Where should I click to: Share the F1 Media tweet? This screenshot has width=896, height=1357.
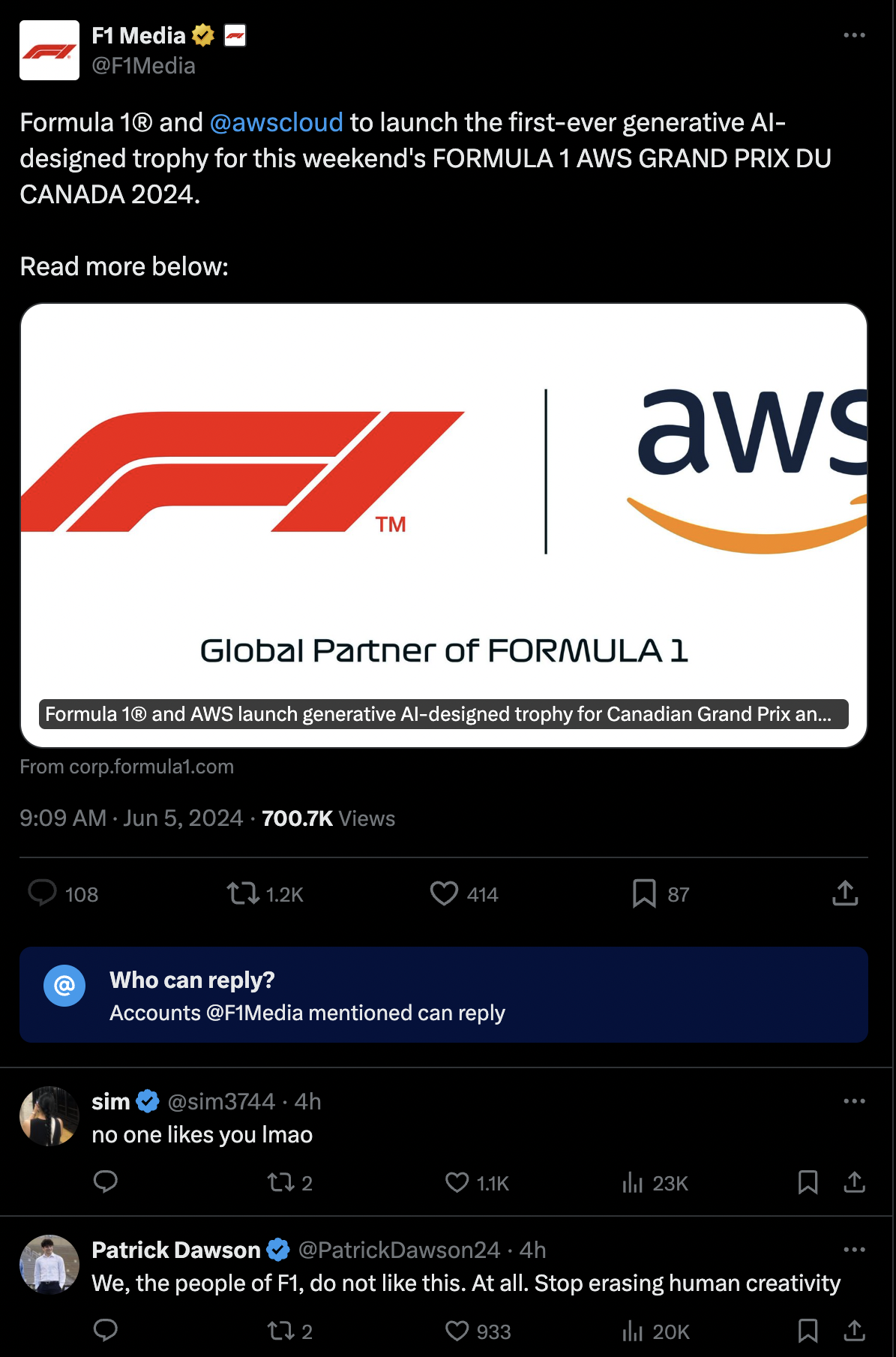[x=845, y=893]
